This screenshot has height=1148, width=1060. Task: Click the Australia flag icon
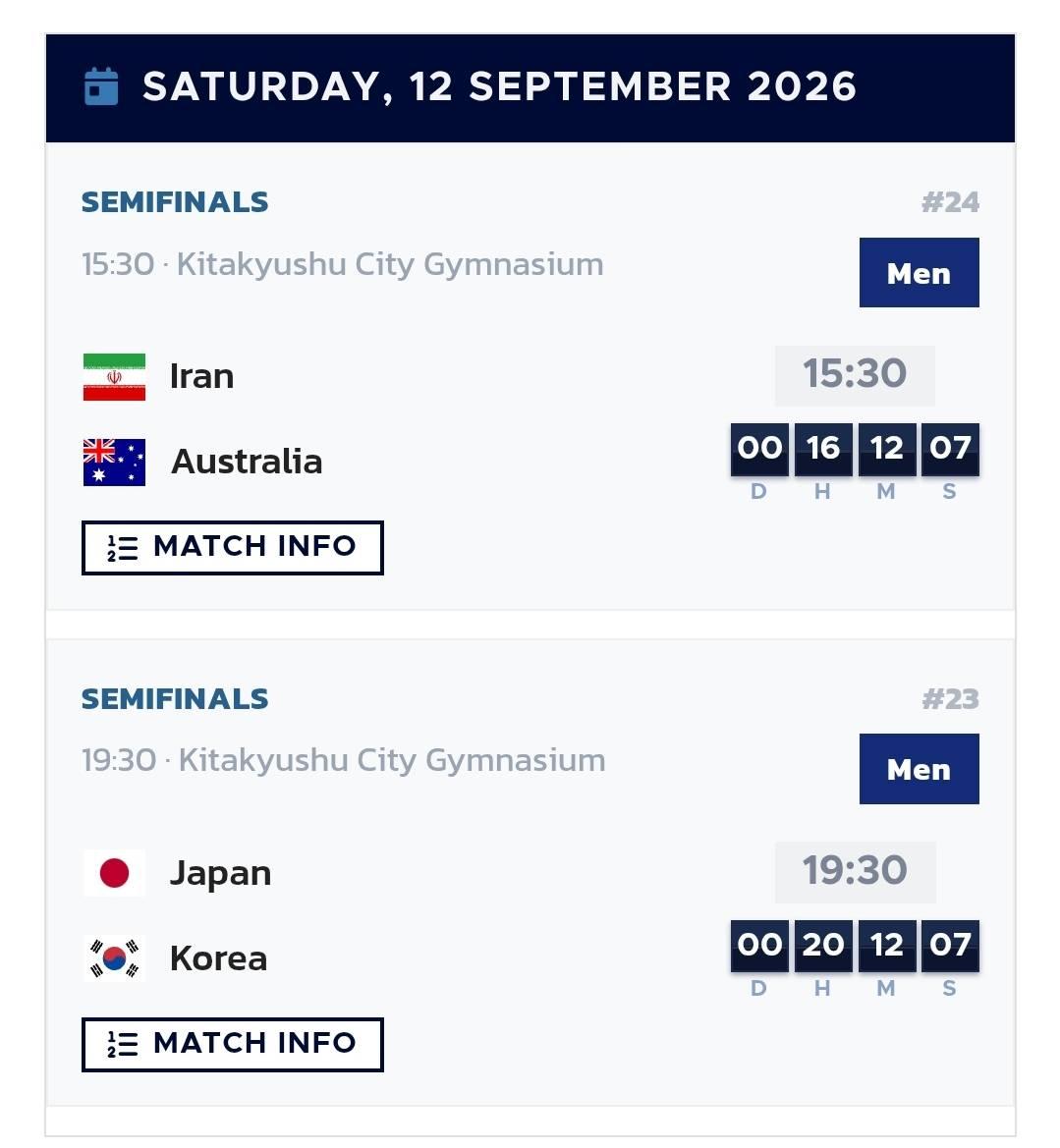click(114, 462)
